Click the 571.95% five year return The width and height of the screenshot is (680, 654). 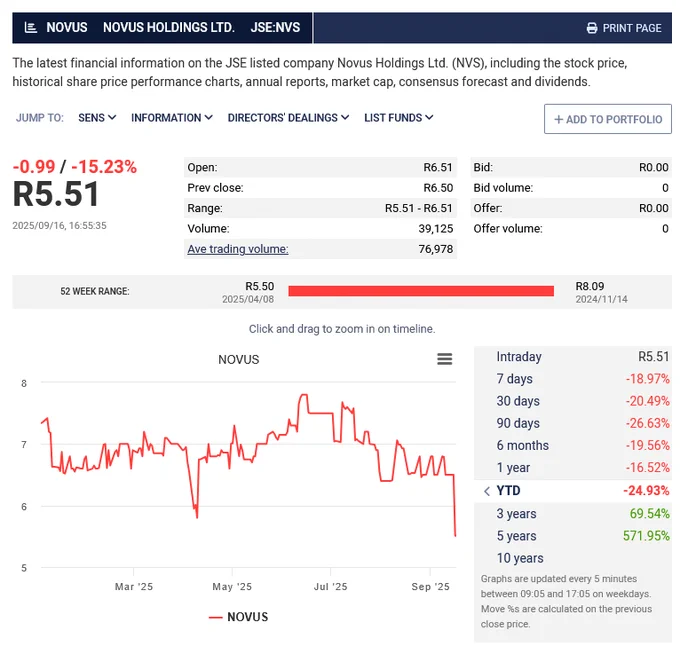pos(646,536)
